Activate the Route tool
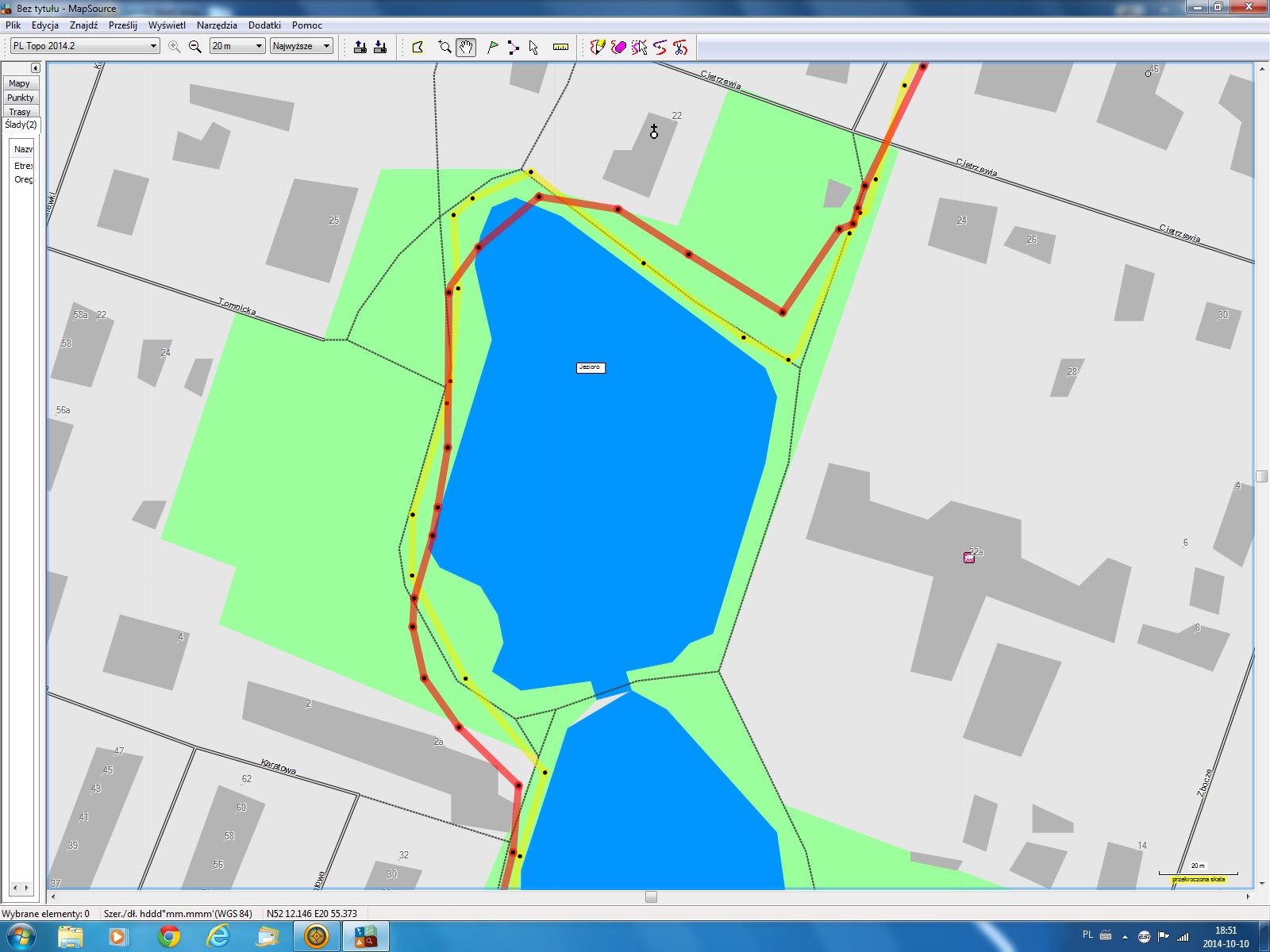1270x952 pixels. [513, 47]
